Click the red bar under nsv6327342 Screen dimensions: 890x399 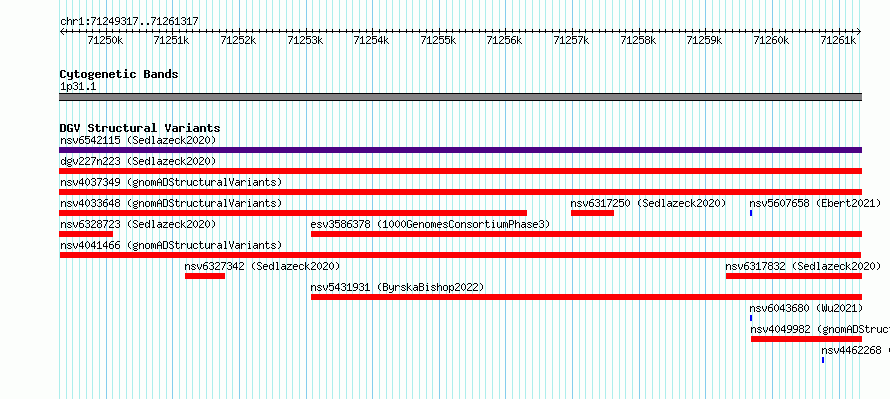[205, 276]
